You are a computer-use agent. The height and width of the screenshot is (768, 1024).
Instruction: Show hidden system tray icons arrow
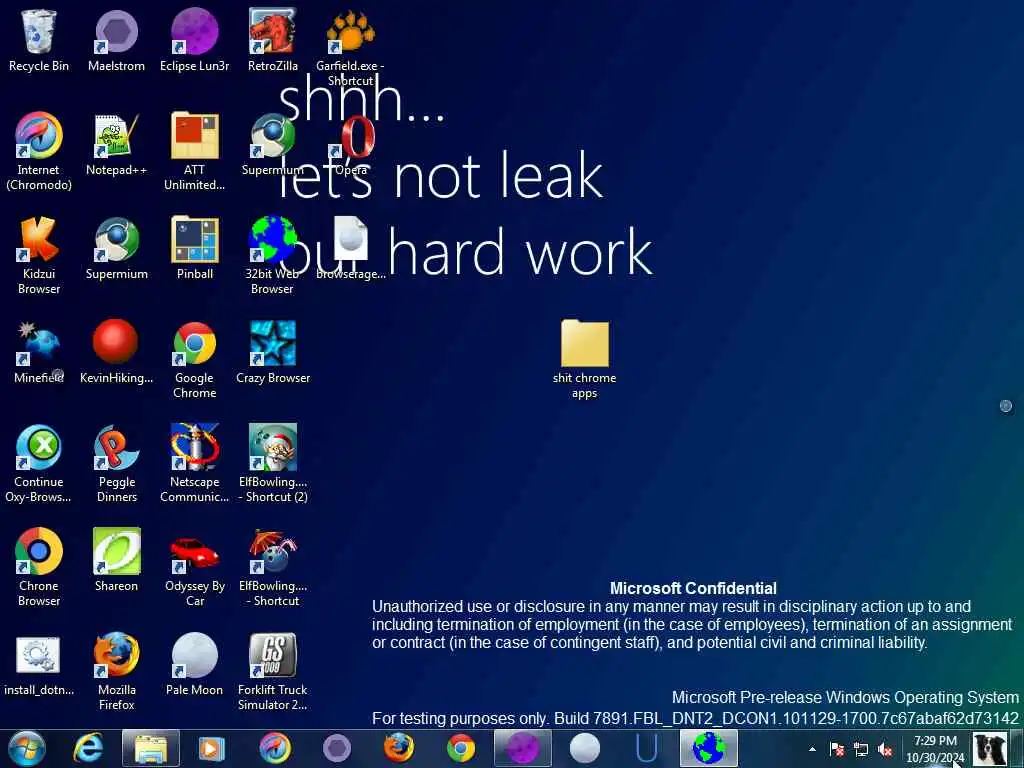coord(812,749)
